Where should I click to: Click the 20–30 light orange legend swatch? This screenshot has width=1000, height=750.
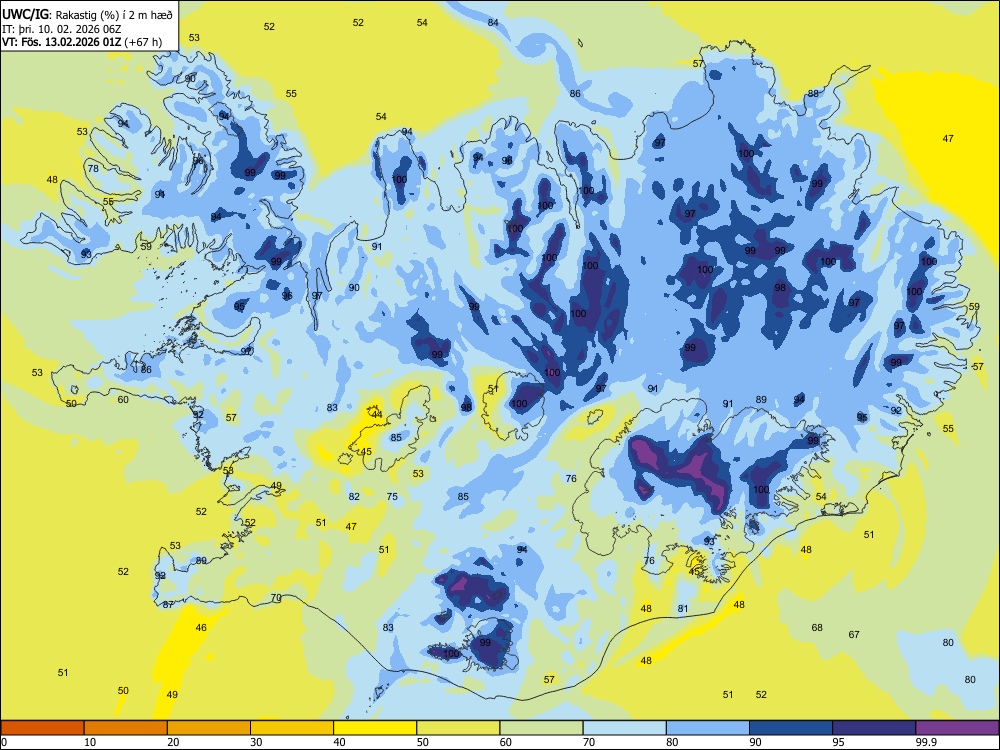(209, 728)
